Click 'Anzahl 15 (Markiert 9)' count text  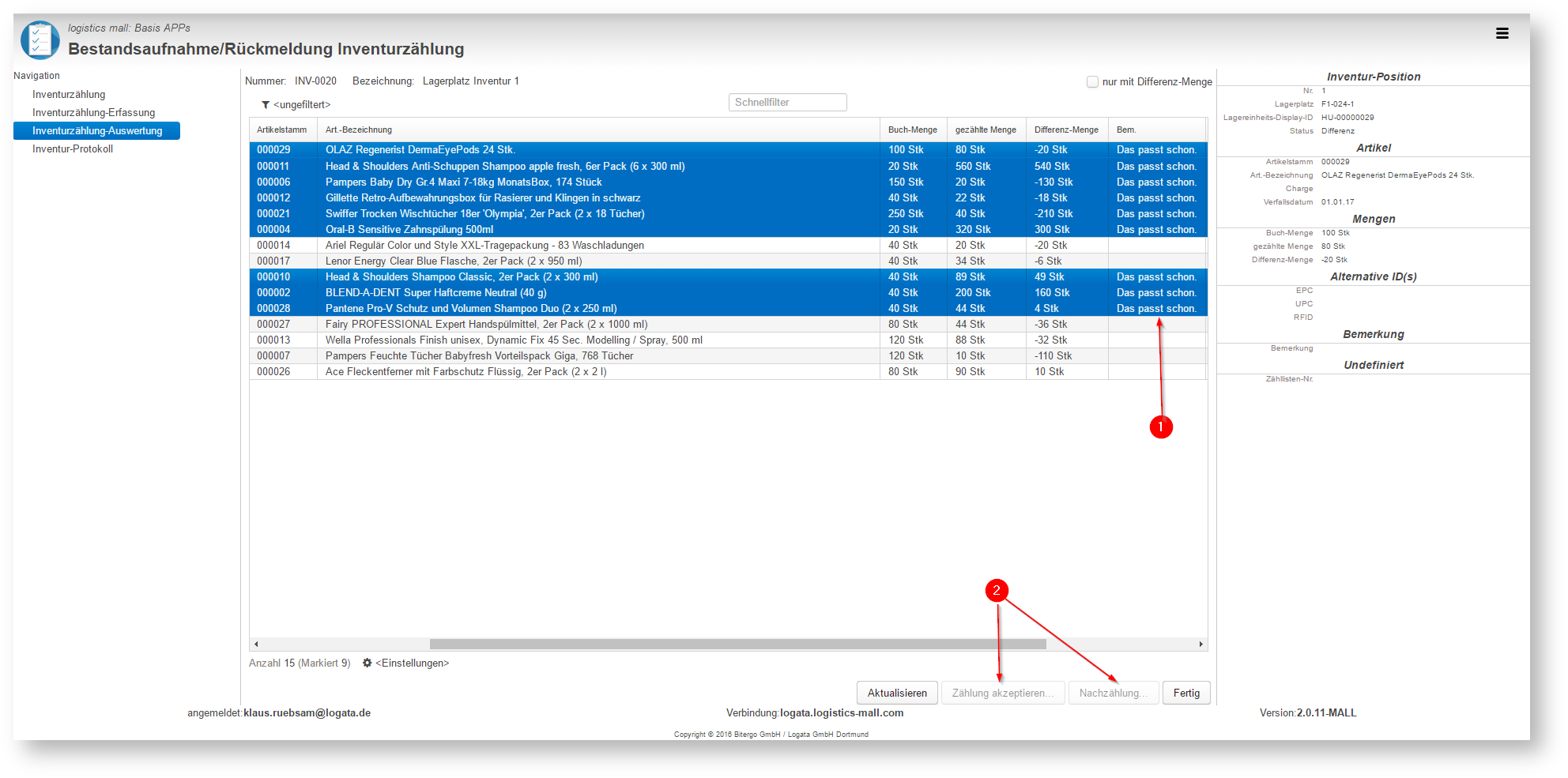click(x=300, y=663)
